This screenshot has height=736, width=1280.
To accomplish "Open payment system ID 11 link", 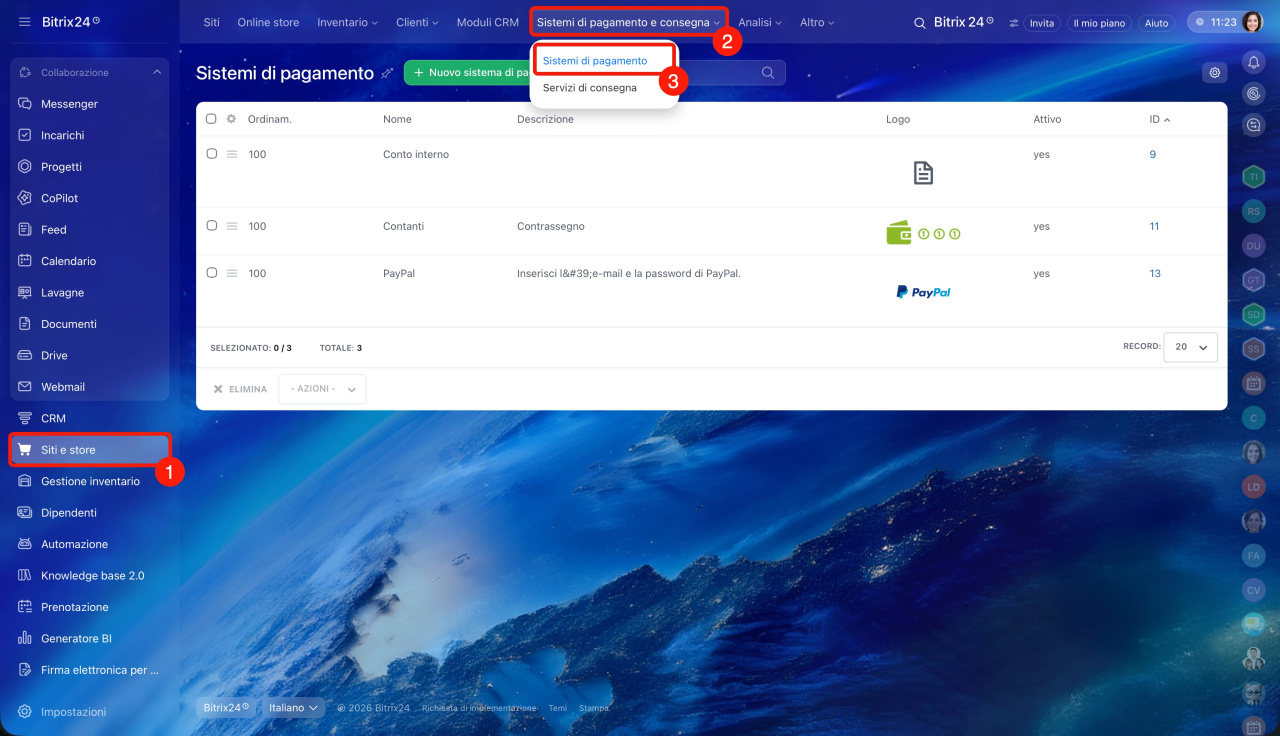I will (x=1154, y=226).
